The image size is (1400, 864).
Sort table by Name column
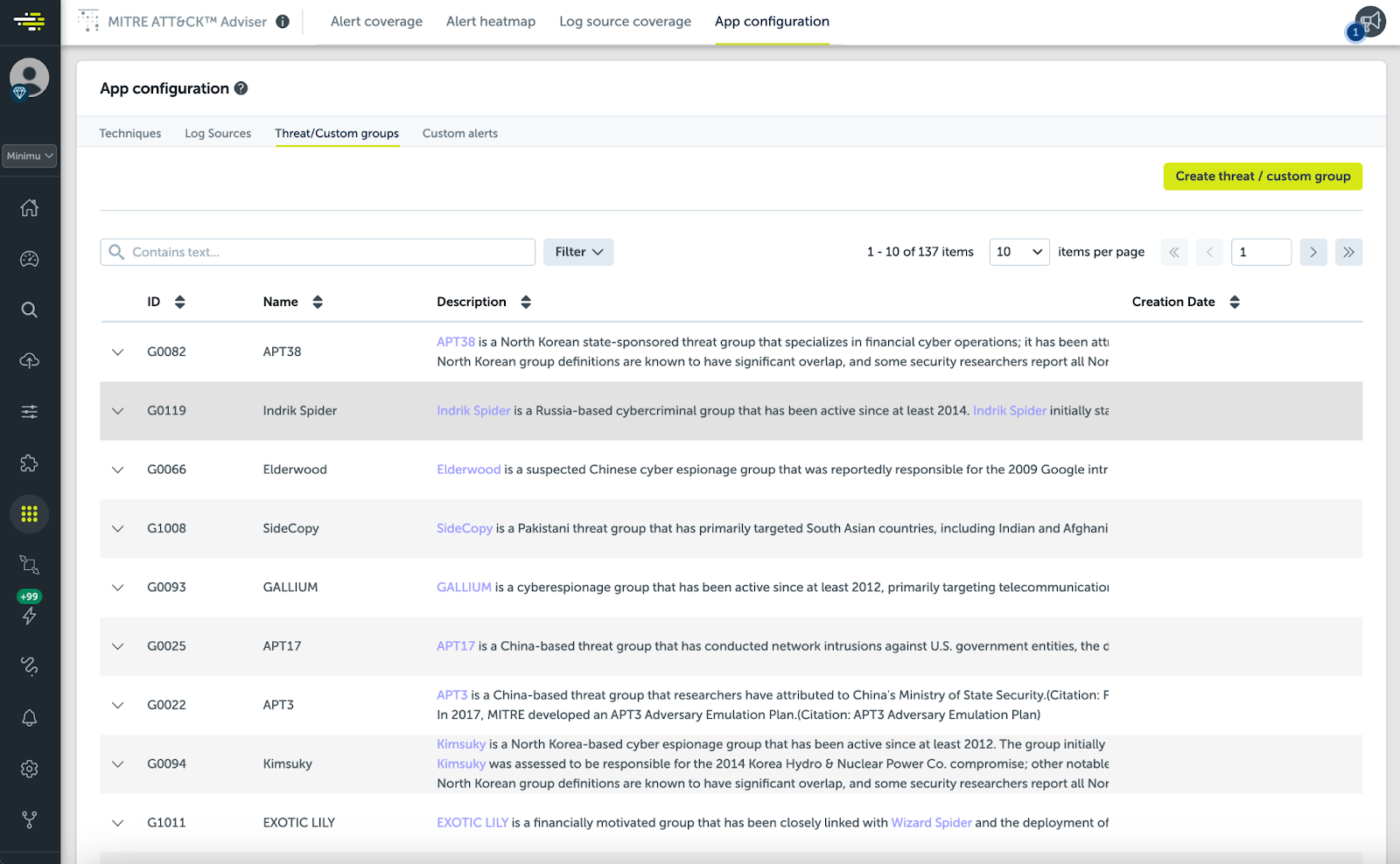click(x=318, y=302)
